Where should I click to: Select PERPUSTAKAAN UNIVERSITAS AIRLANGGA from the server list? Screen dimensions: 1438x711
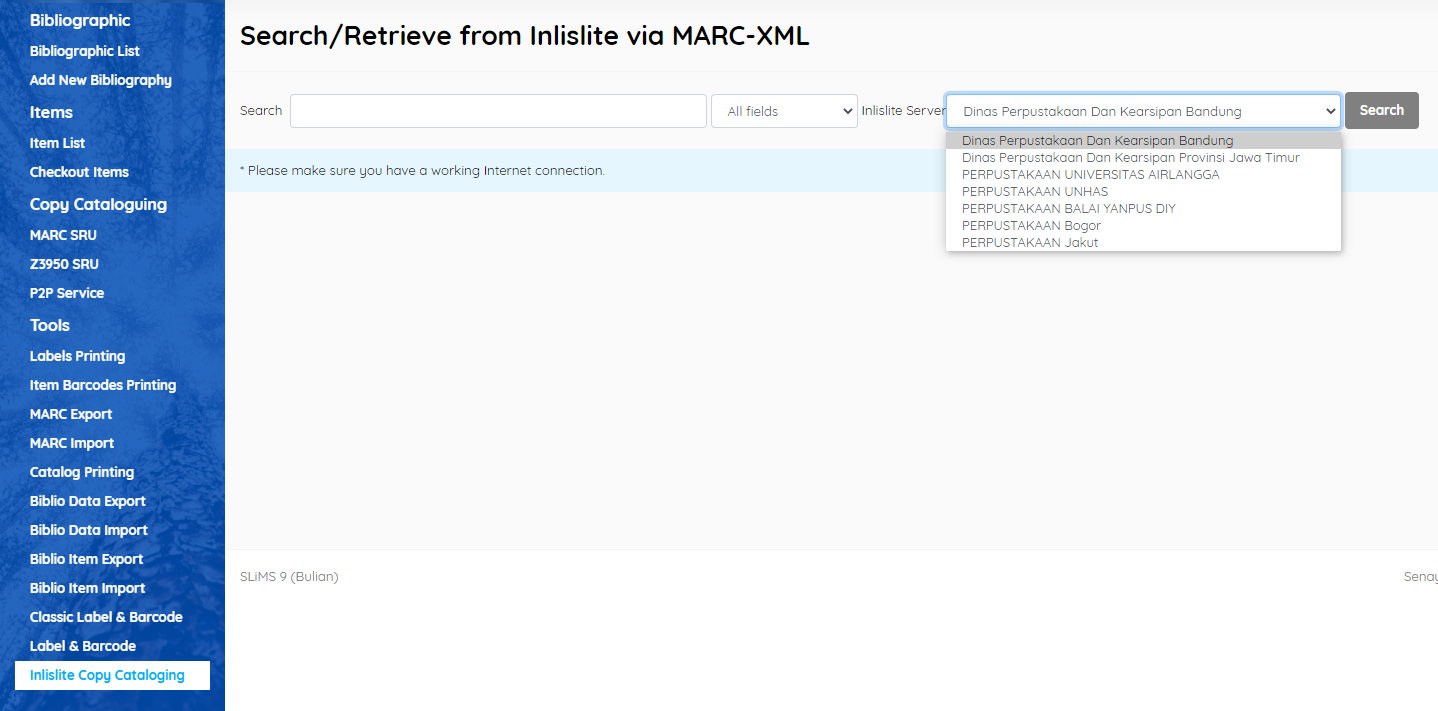click(x=1090, y=174)
